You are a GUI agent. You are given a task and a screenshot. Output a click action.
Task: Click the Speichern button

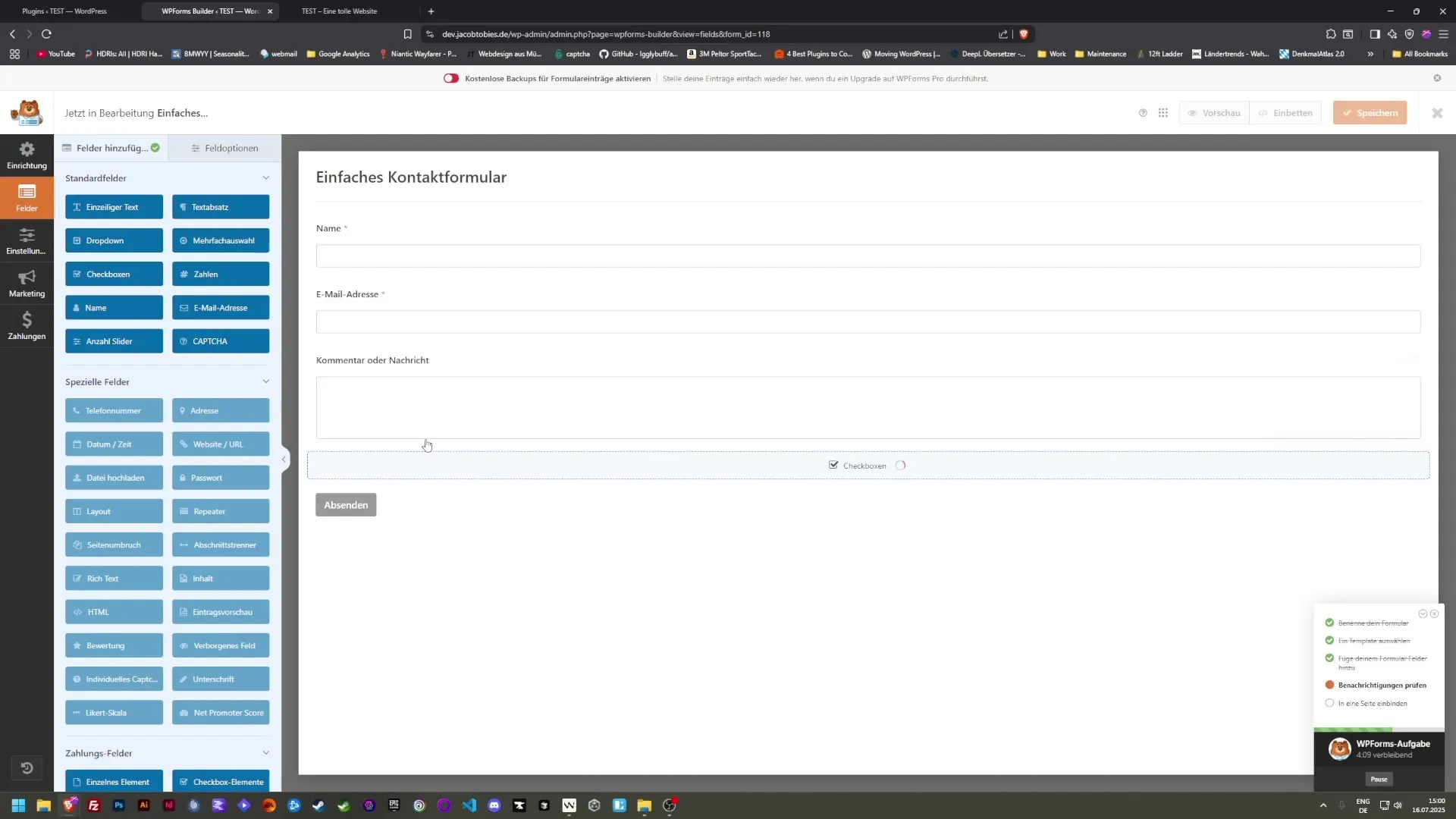1370,112
